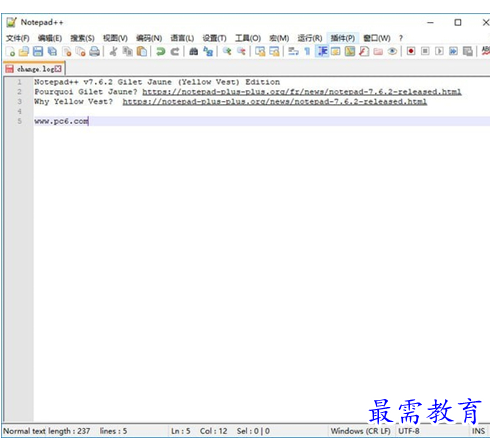This screenshot has height=443, width=490.
Task: Open the Function List panel icon
Action: (364, 51)
